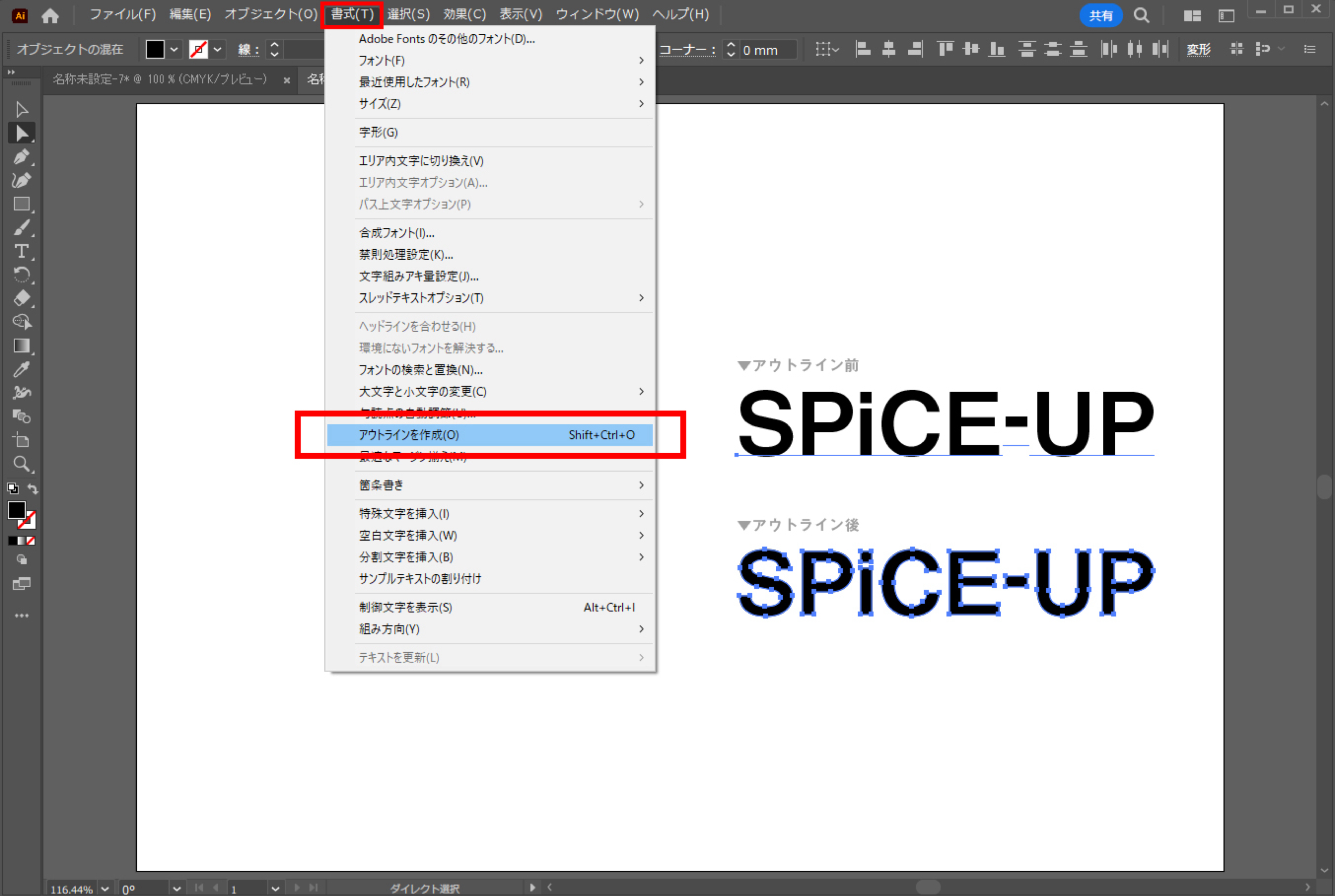Open Edit Toolbar three dots

tap(22, 615)
